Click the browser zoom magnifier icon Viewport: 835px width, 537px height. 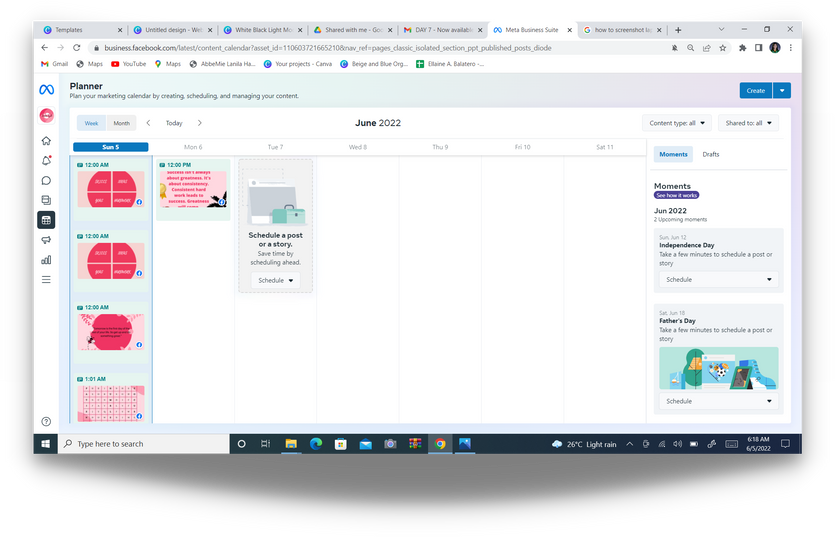(691, 48)
